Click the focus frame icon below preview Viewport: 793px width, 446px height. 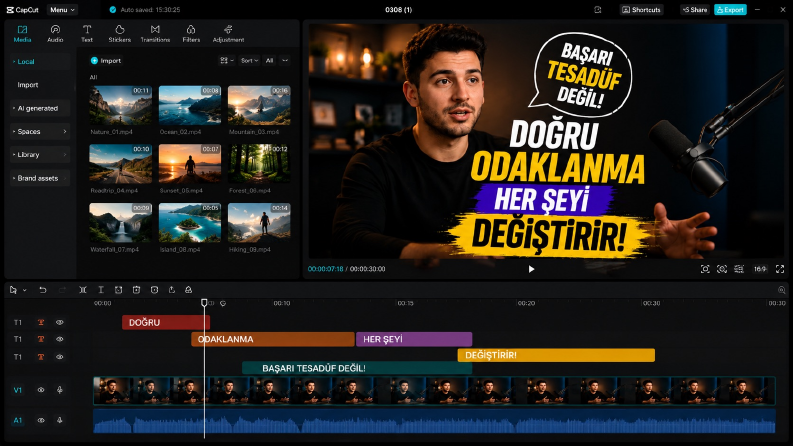705,269
